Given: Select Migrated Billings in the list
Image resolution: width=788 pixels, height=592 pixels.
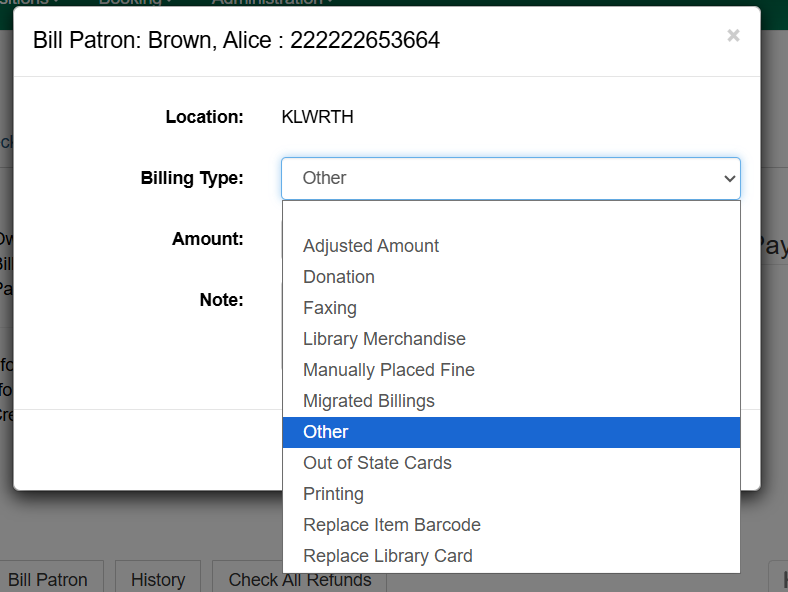Looking at the screenshot, I should pyautogui.click(x=369, y=401).
